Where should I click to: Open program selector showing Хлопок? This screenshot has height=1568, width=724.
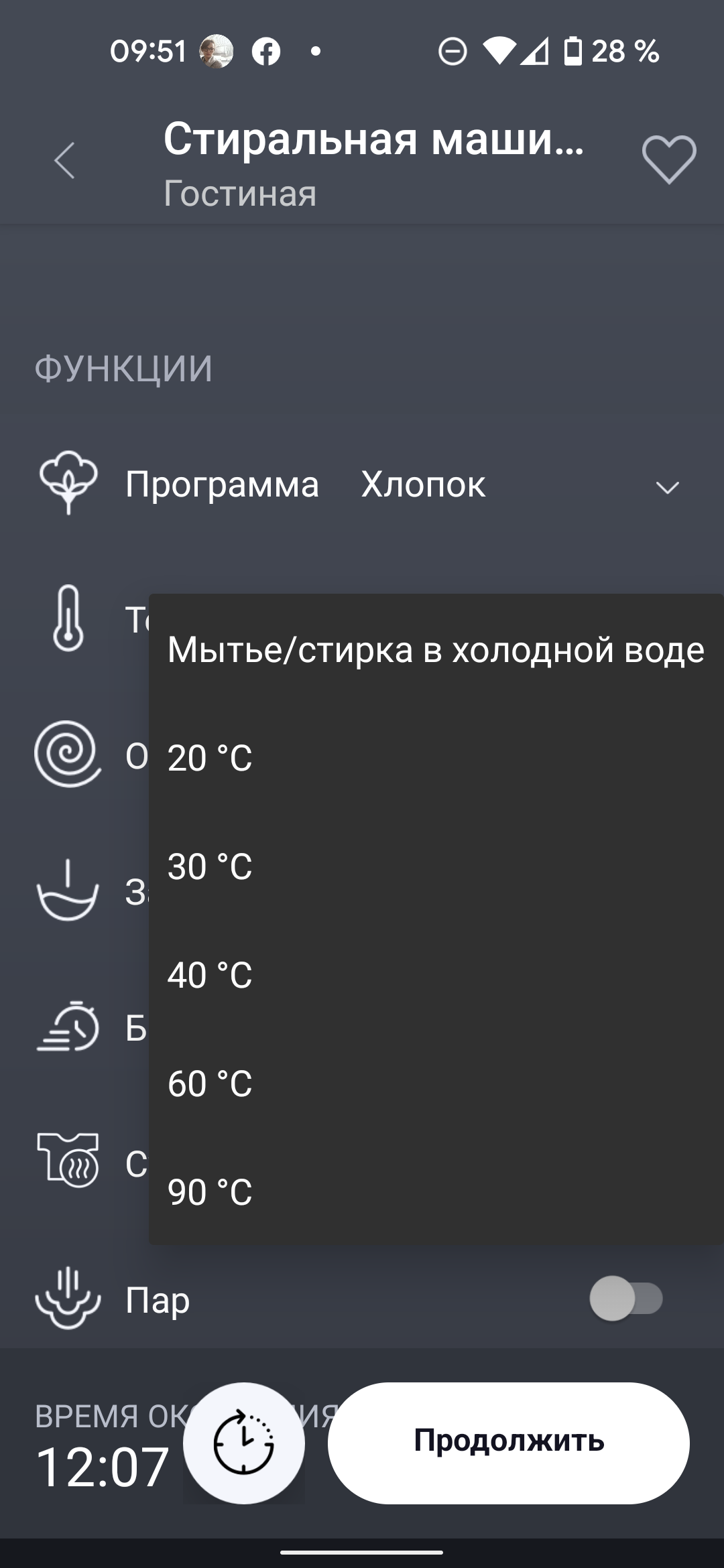click(423, 484)
